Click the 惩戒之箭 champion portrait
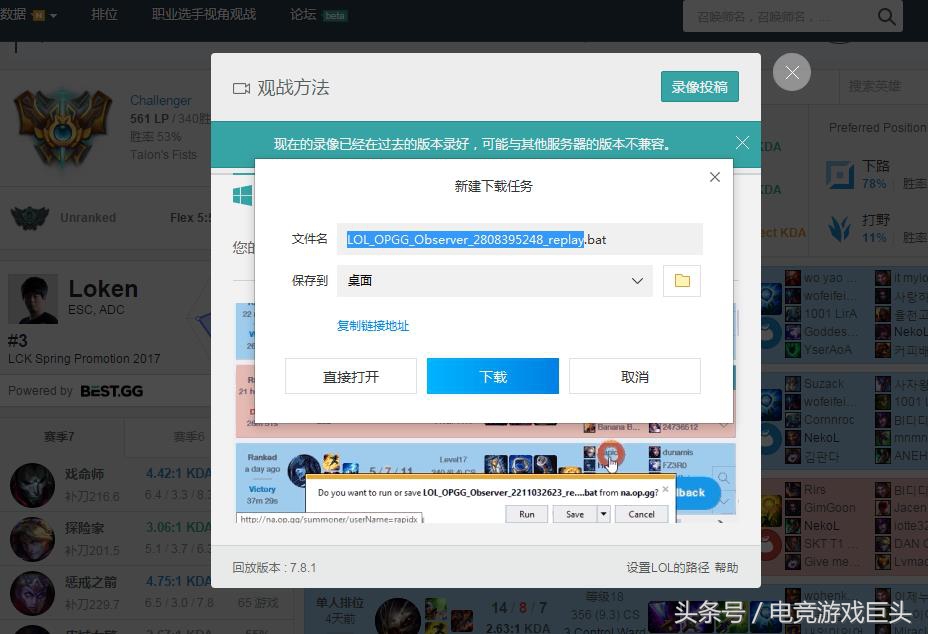This screenshot has height=634, width=928. click(30, 590)
